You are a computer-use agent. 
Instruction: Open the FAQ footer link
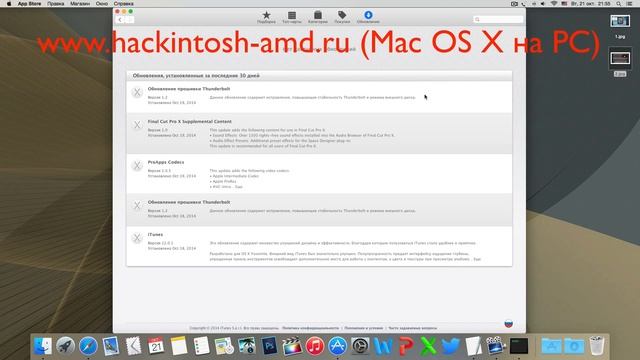pyautogui.click(x=412, y=328)
